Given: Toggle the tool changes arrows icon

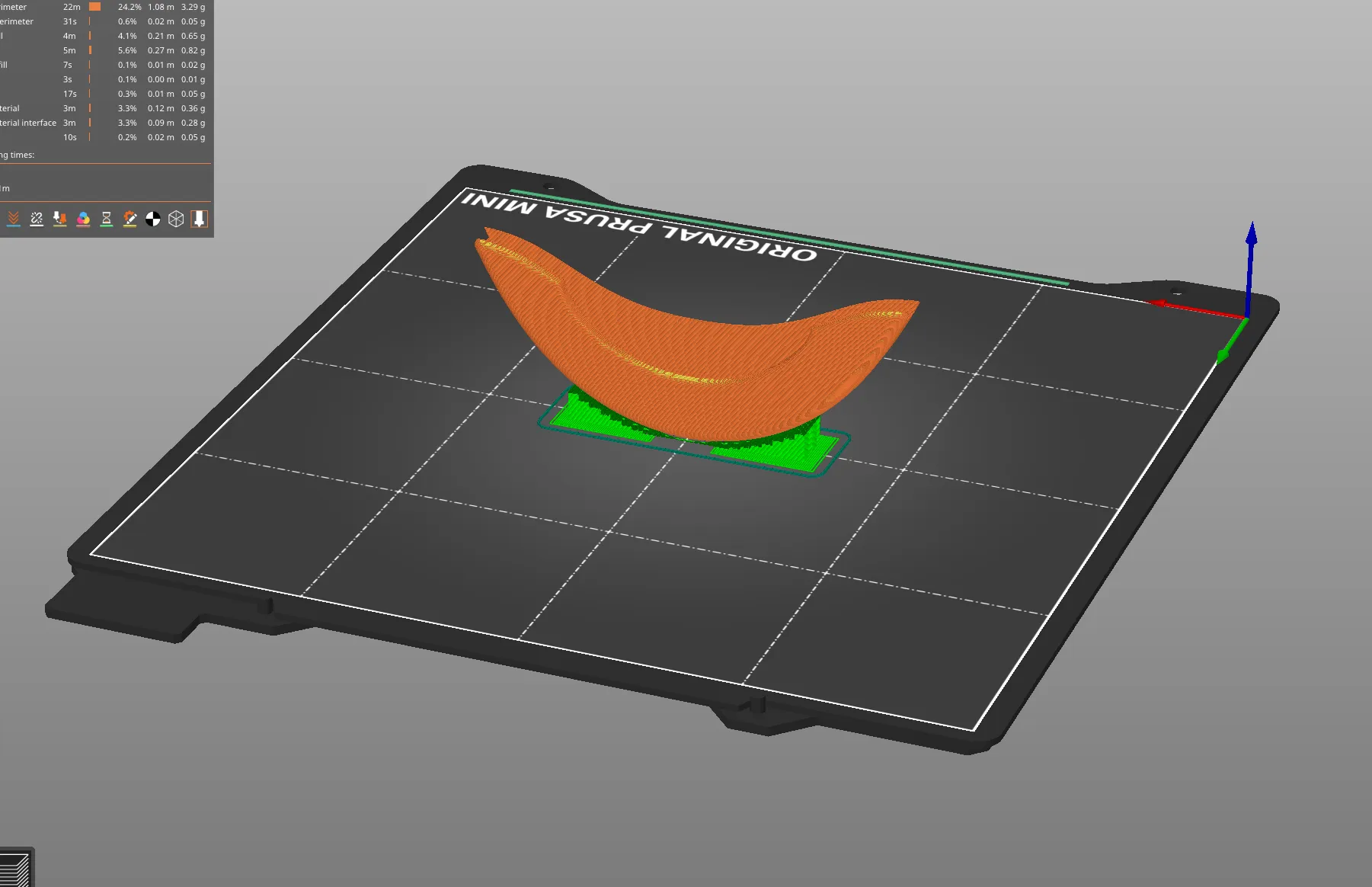Looking at the screenshot, I should pos(60,219).
